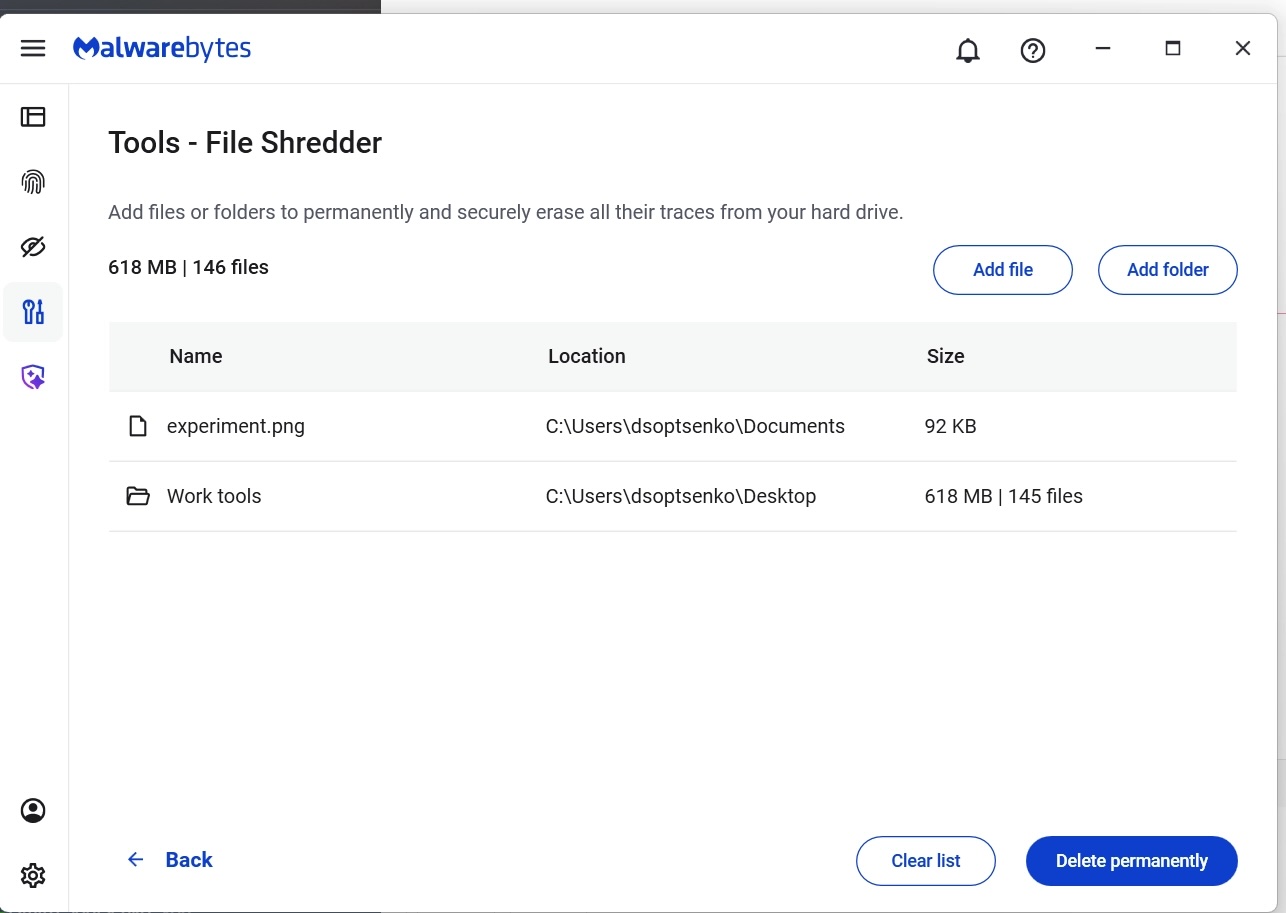1286x913 pixels.
Task: Open the Account profile icon
Action: [x=33, y=810]
